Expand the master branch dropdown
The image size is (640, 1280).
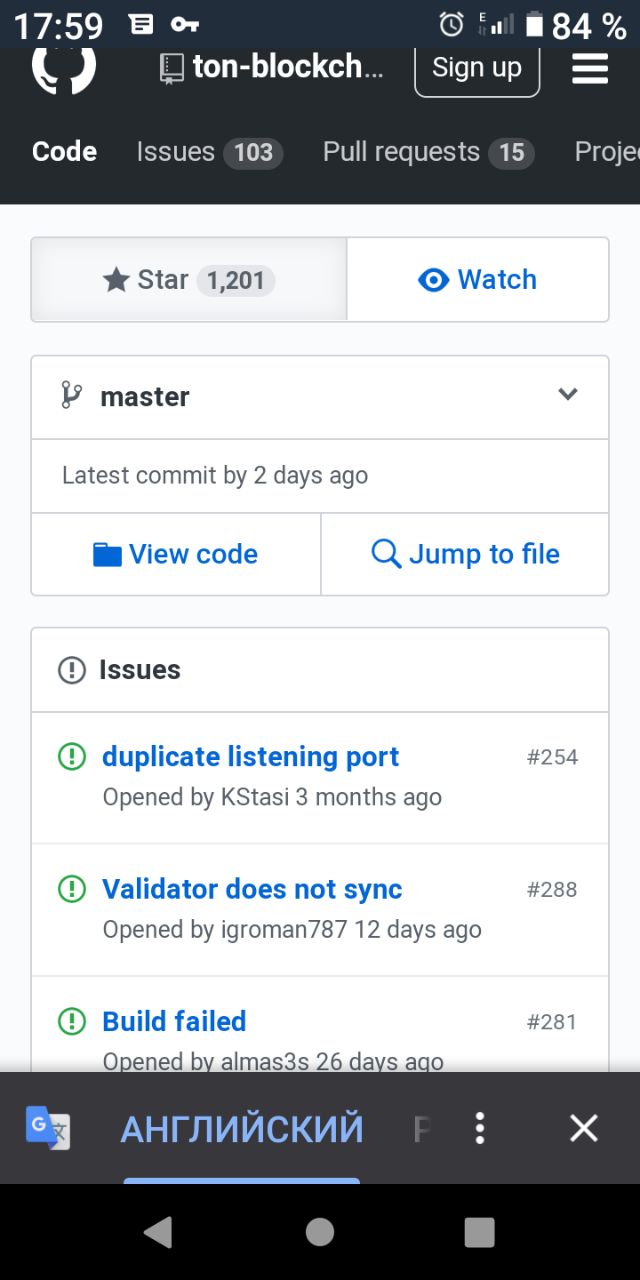tap(320, 397)
